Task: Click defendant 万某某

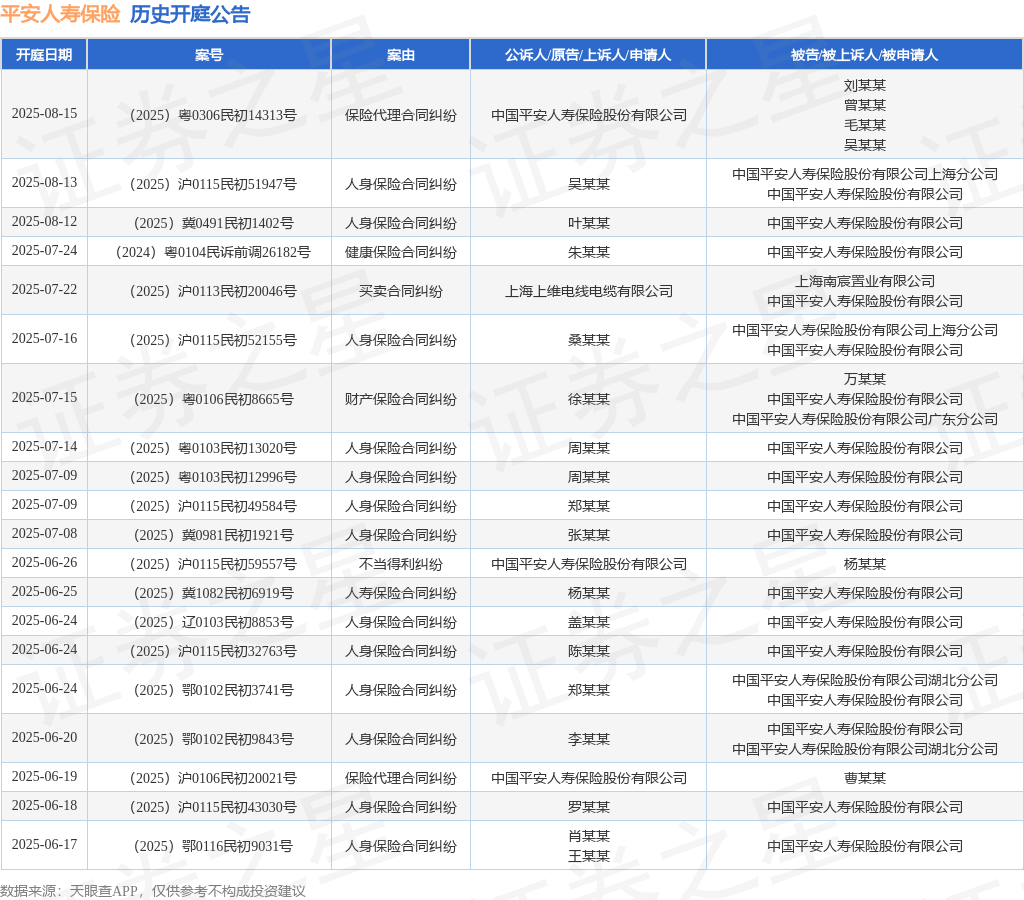Action: click(865, 379)
